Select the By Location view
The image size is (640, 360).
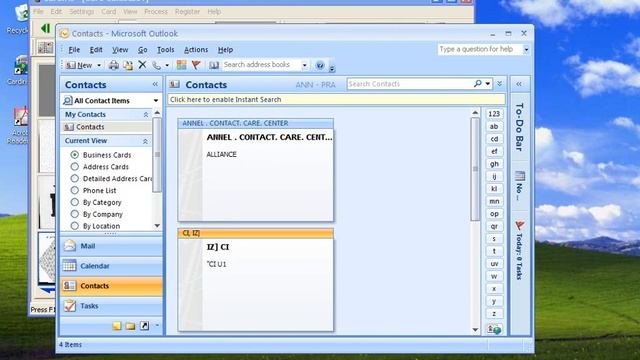click(96, 226)
